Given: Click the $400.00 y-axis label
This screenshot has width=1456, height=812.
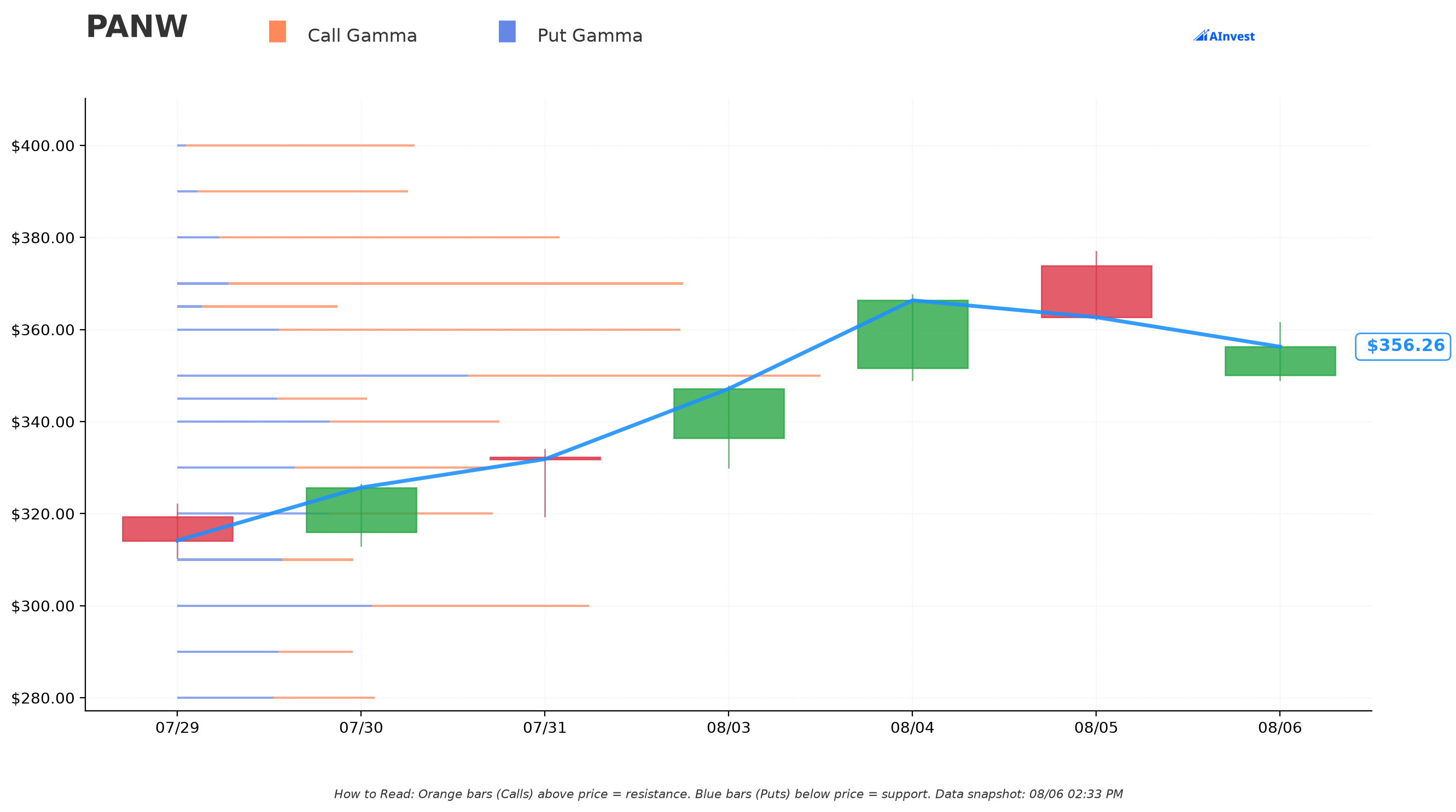Looking at the screenshot, I should (43, 146).
